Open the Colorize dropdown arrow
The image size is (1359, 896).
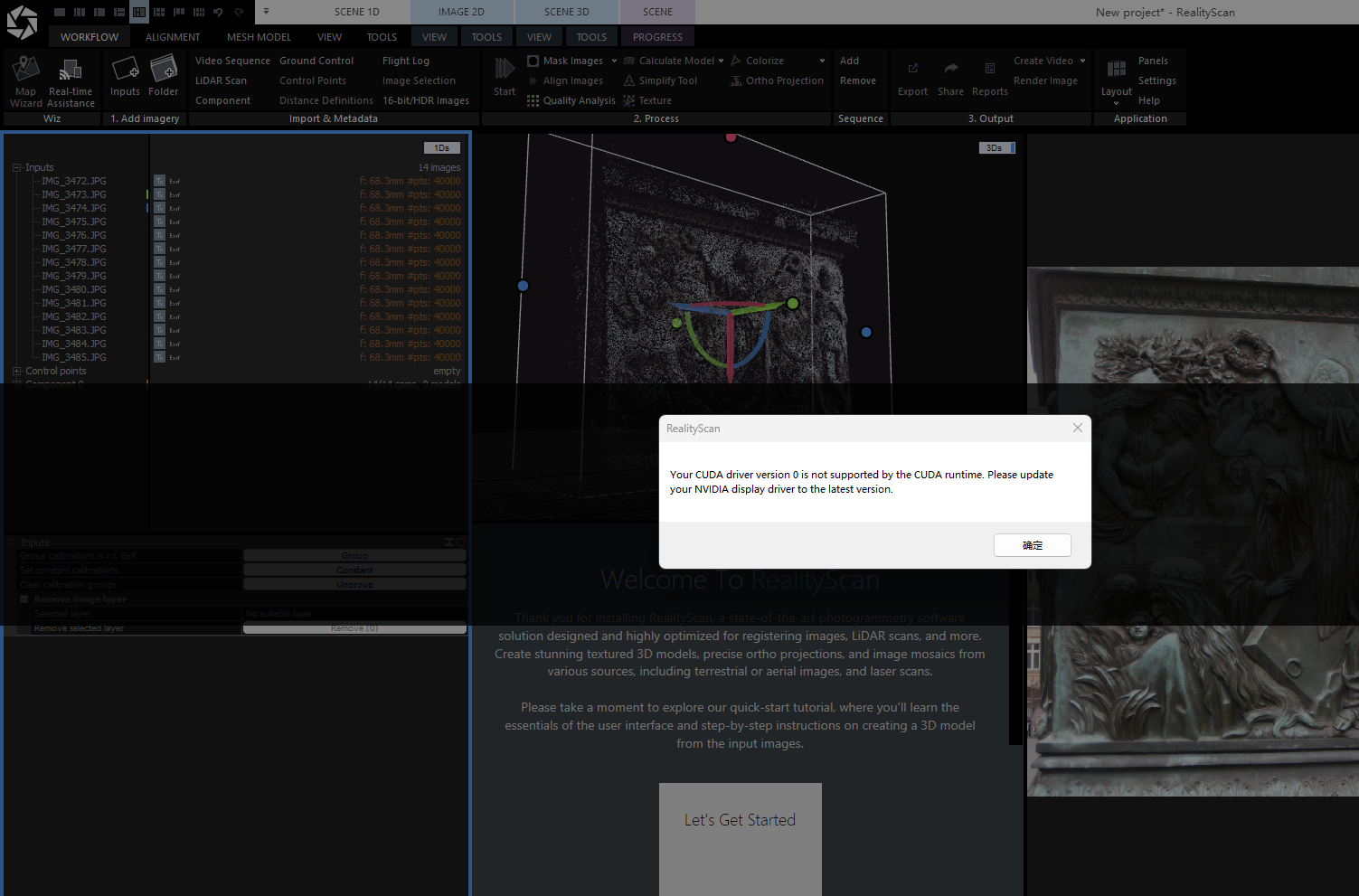coord(822,61)
